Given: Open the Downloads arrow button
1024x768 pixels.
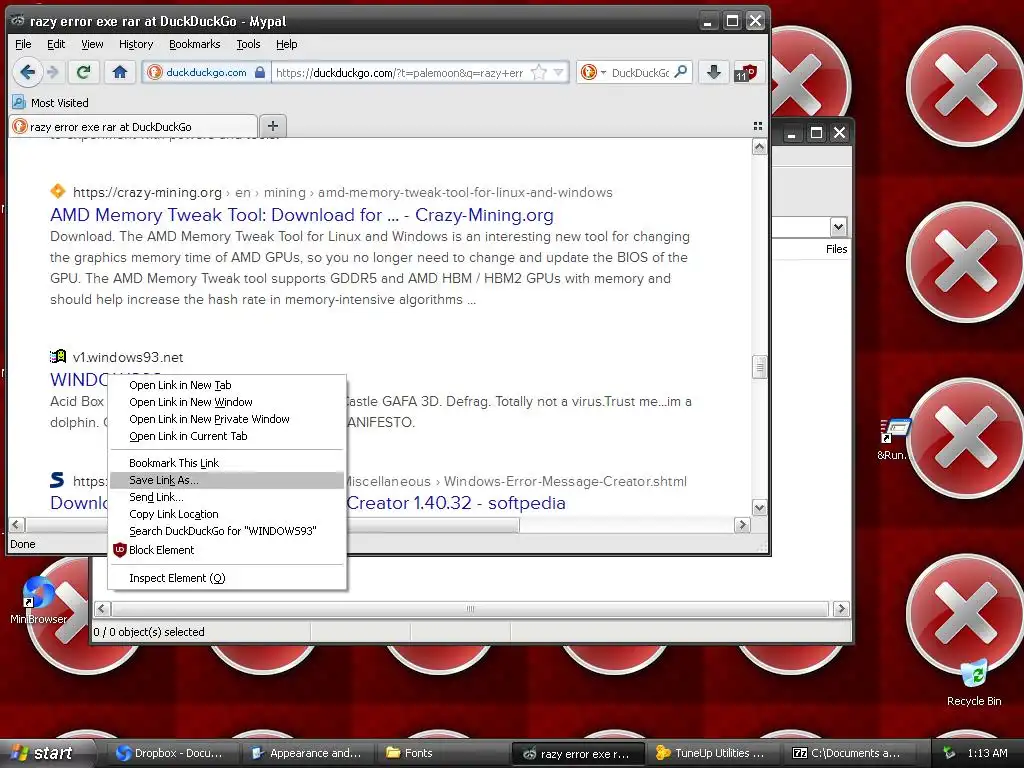Looking at the screenshot, I should [714, 72].
